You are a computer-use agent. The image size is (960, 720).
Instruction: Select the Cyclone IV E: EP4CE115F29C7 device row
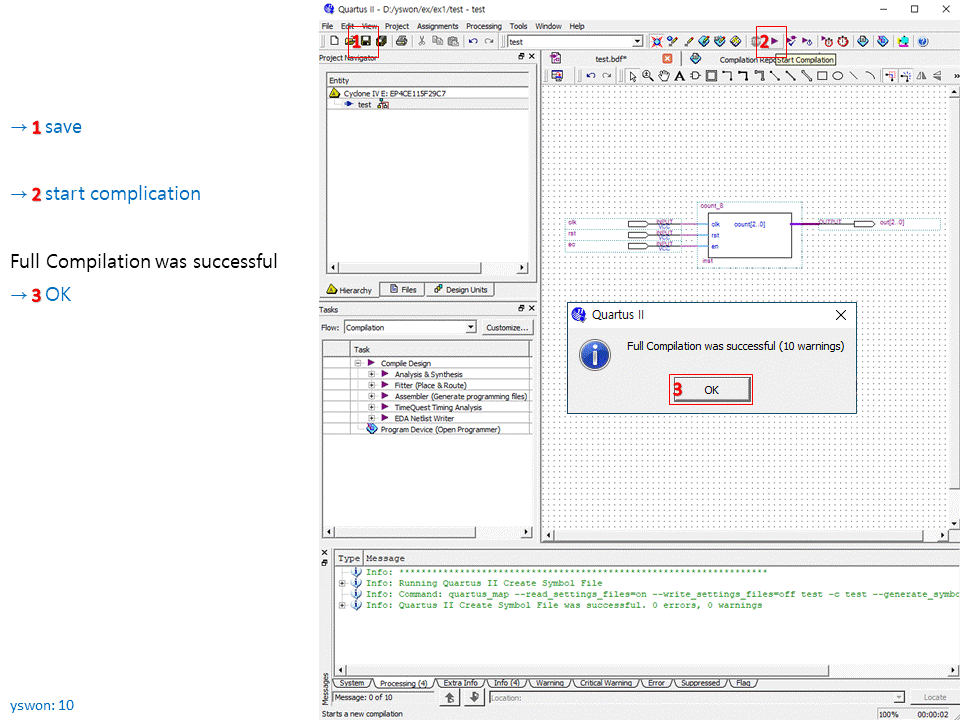[427, 94]
